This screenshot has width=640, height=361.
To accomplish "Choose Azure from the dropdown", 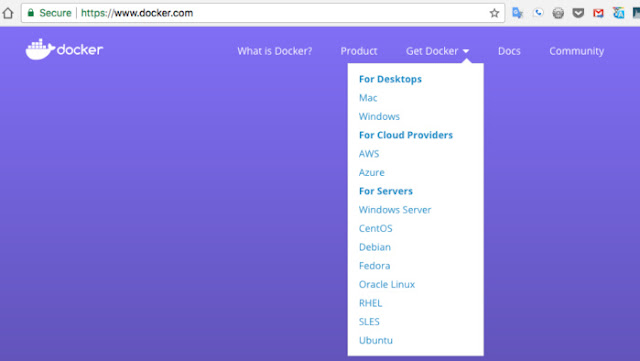I will click(371, 173).
